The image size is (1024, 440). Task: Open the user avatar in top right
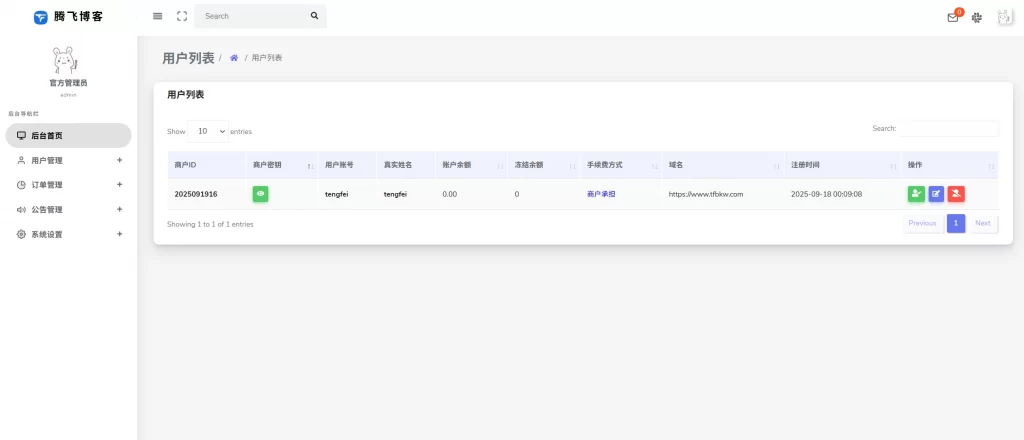(1005, 17)
